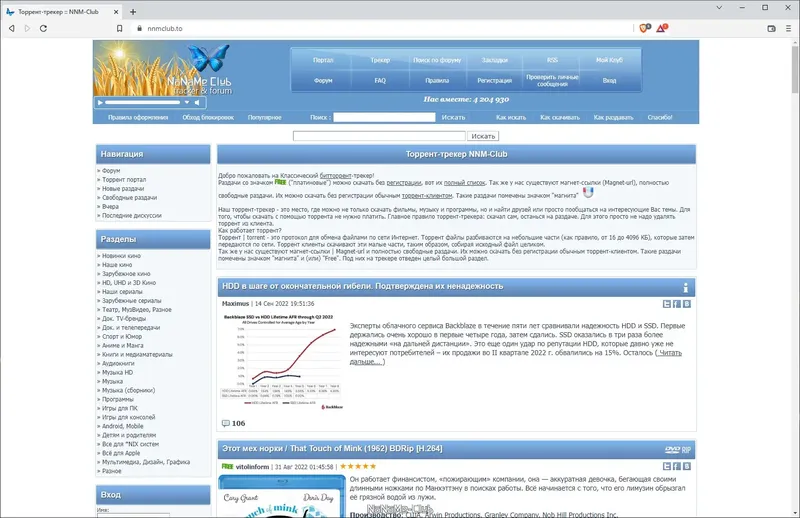800x518 pixels.
Task: Open Проверить личные сообщения menu item
Action: [x=552, y=81]
